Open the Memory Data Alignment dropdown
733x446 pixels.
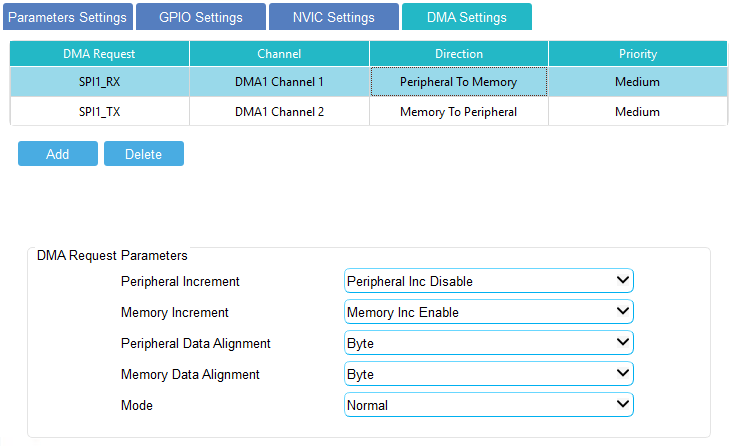(488, 374)
